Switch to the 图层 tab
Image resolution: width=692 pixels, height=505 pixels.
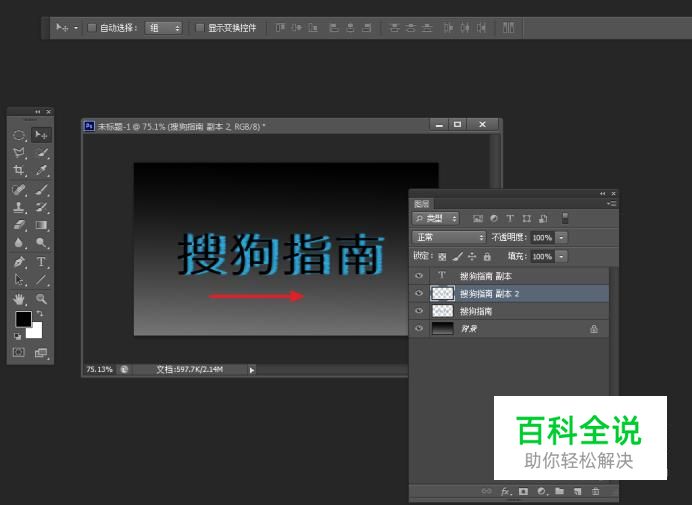tap(422, 204)
